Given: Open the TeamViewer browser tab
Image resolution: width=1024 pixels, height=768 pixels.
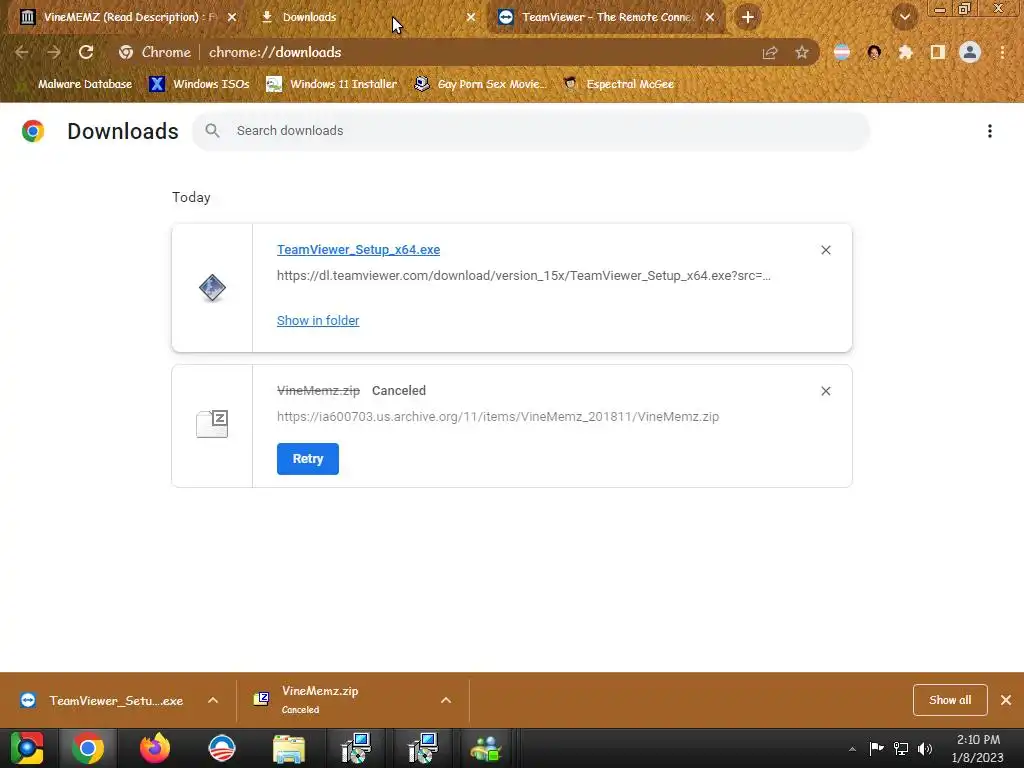Looking at the screenshot, I should click(x=607, y=17).
